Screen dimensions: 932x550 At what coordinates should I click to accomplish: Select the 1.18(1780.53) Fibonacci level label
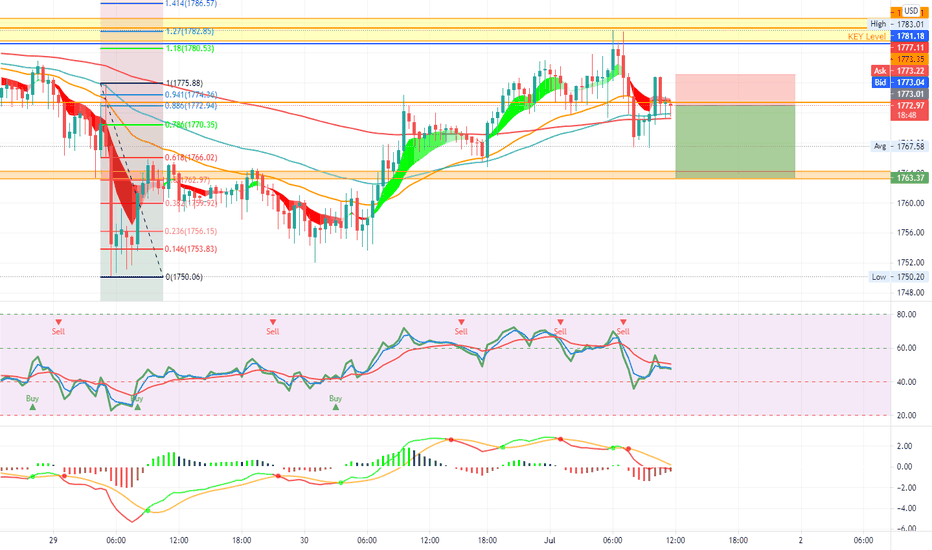point(190,49)
